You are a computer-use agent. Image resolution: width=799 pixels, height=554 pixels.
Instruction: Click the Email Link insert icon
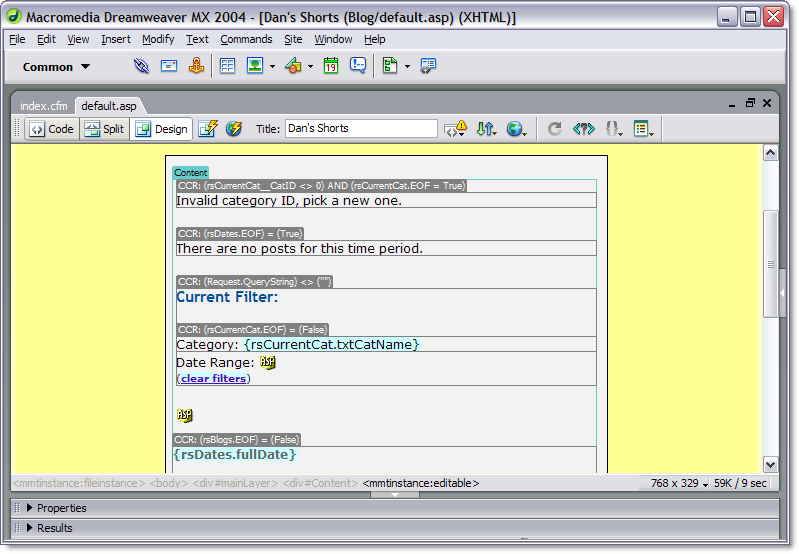(x=169, y=66)
